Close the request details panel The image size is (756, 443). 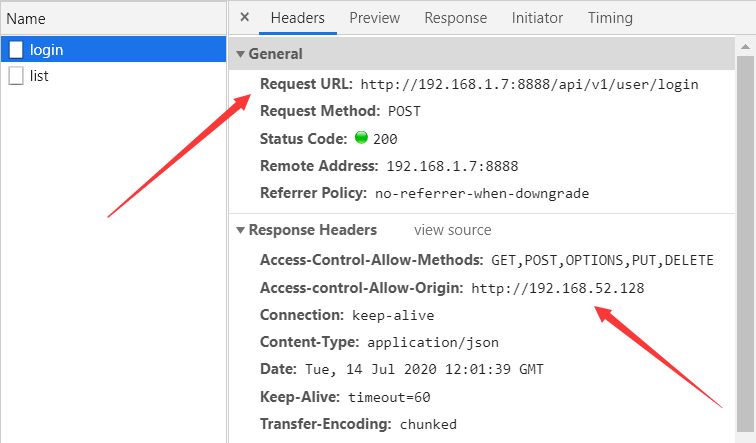(245, 18)
